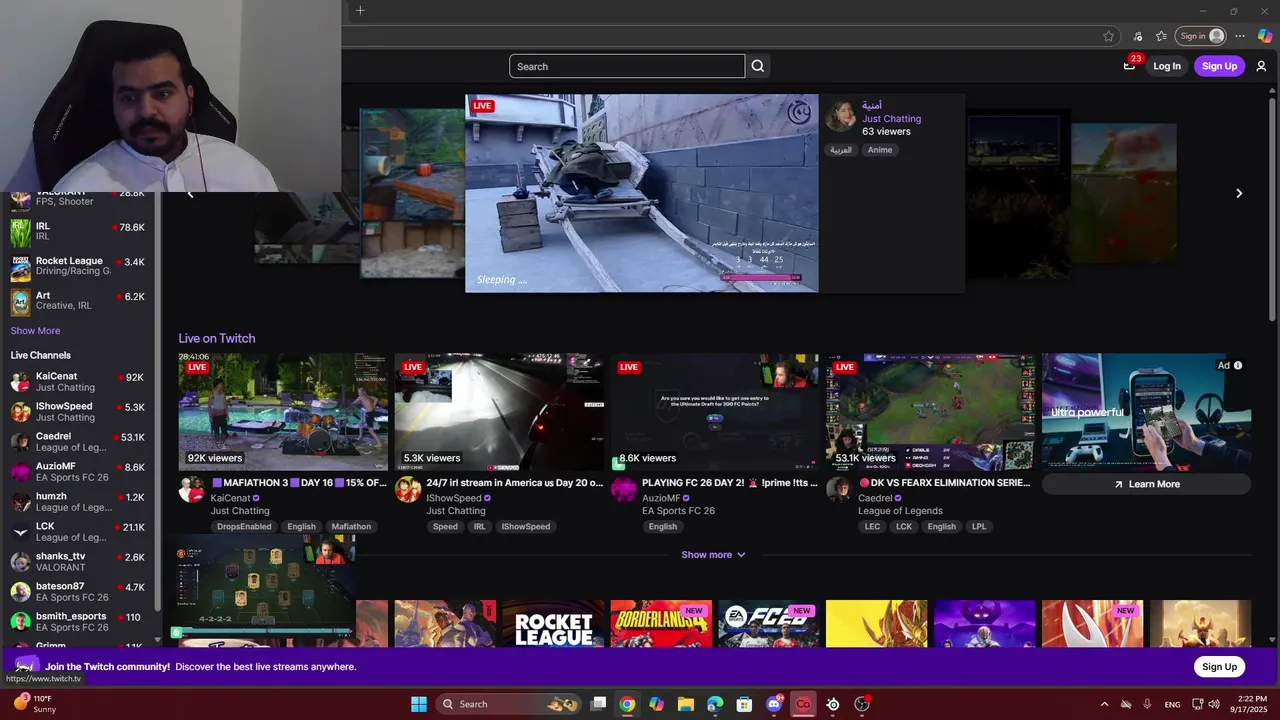1280x720 pixels.
Task: Open League of Legends link under Caedrel
Action: point(900,511)
